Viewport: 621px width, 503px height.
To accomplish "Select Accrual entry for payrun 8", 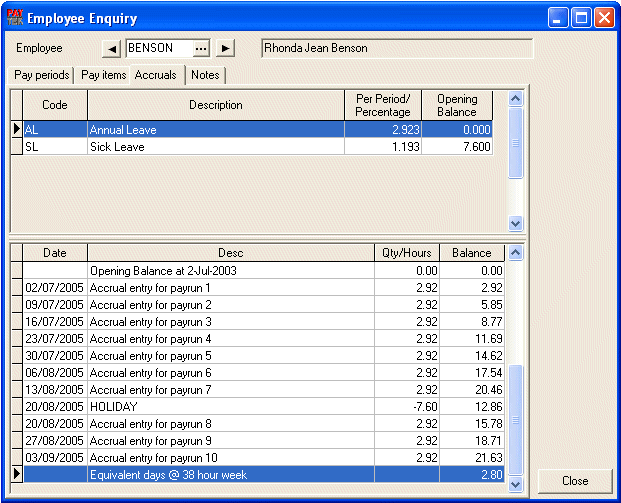I will [x=258, y=424].
